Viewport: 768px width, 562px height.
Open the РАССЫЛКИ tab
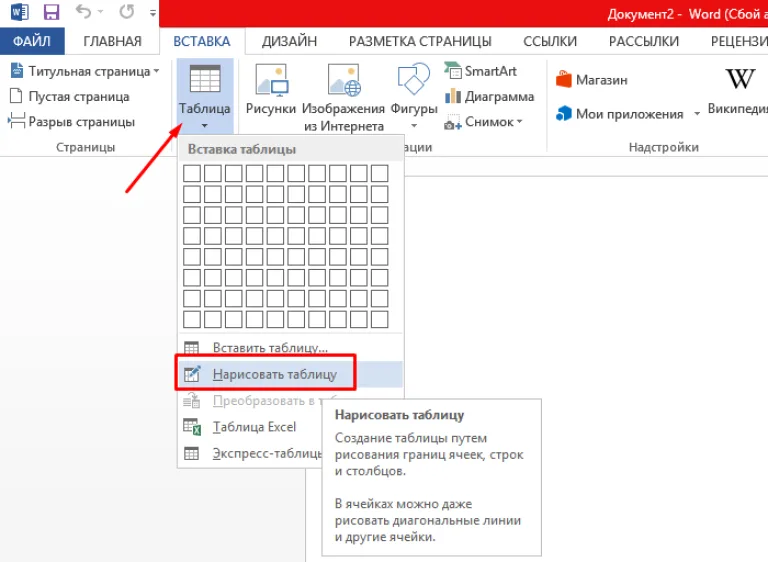coord(644,41)
